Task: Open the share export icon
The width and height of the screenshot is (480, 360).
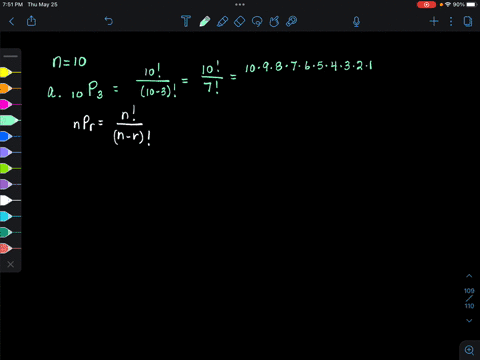Action: pyautogui.click(x=31, y=21)
